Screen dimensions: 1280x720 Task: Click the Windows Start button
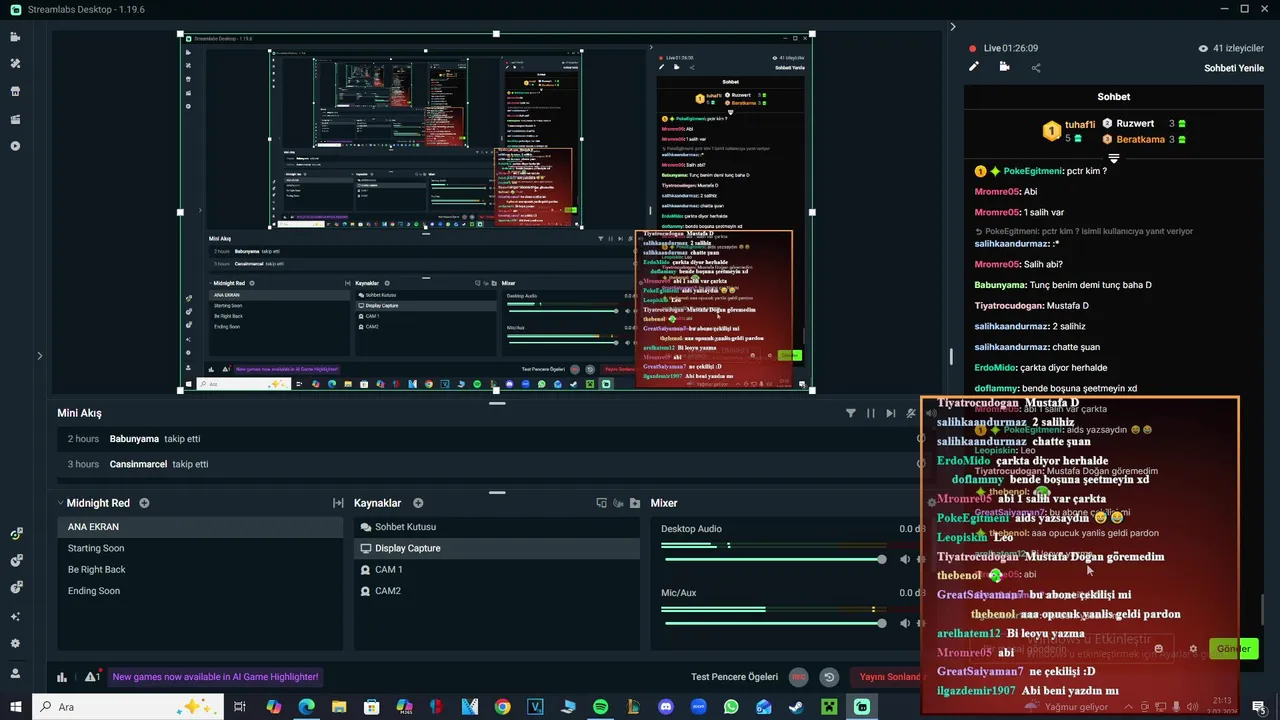click(15, 707)
